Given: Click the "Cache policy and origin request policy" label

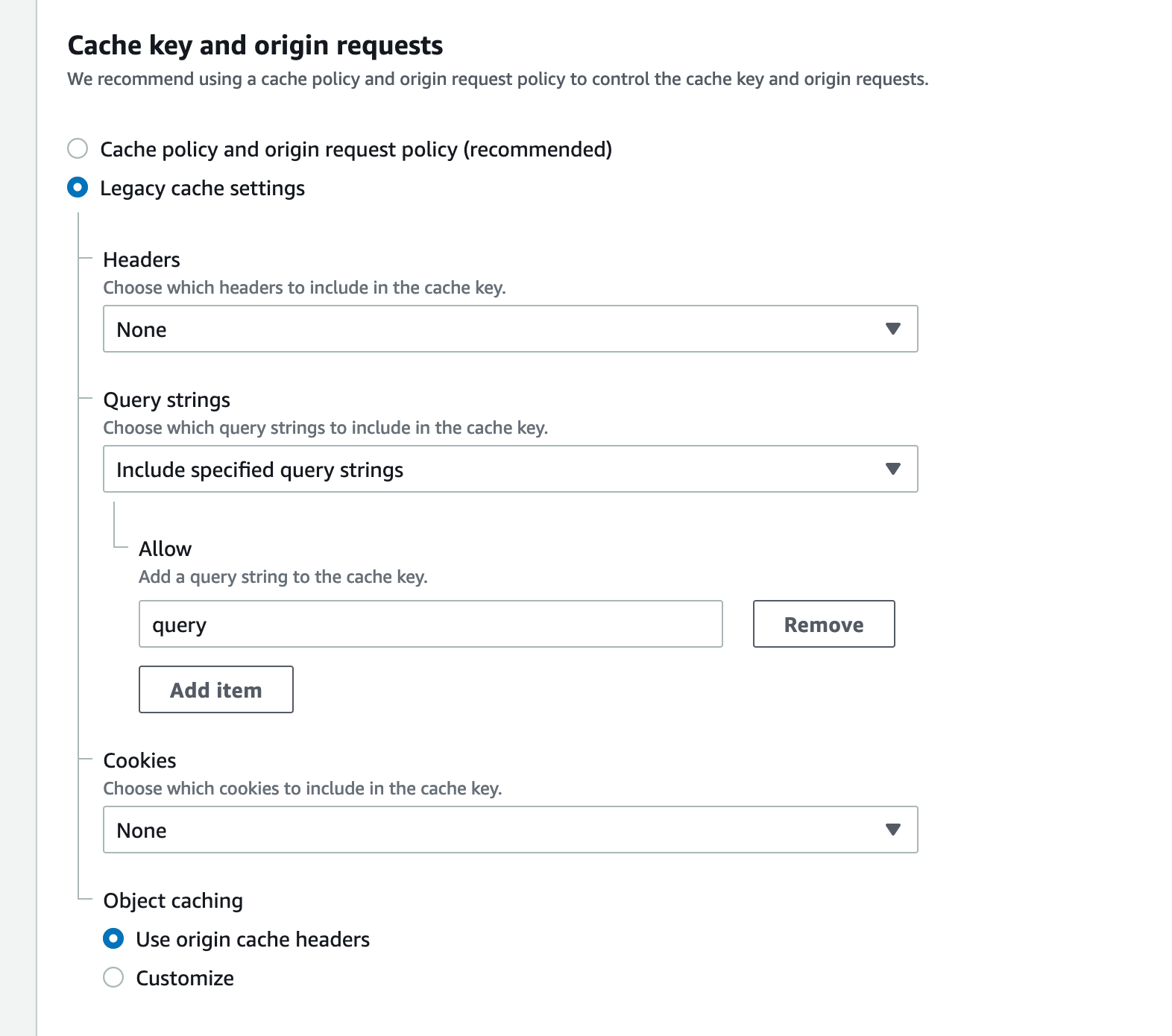Looking at the screenshot, I should point(356,150).
